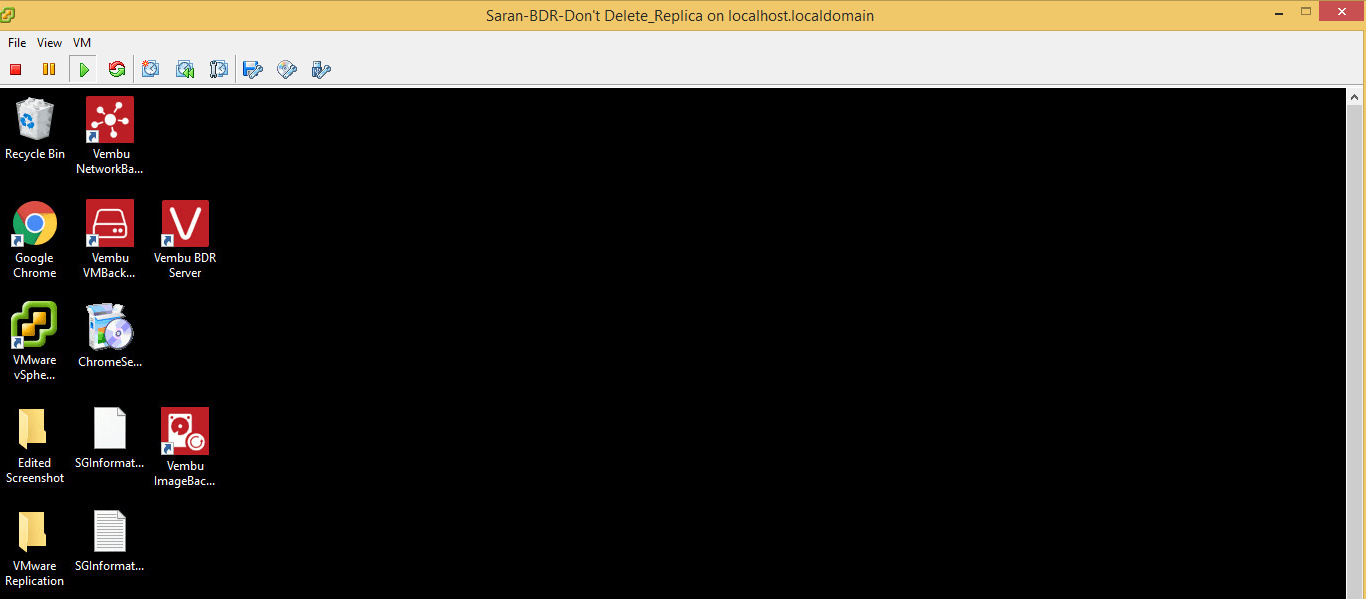Viewport: 1366px width, 599px height.
Task: Select the VMware Replication folder
Action: [x=35, y=549]
